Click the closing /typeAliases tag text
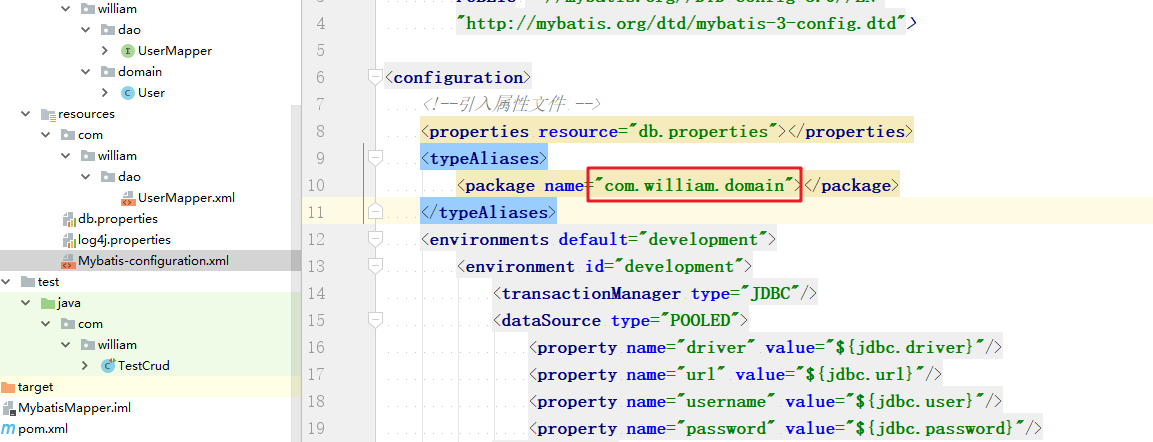Viewport: 1153px width, 442px height. 488,213
